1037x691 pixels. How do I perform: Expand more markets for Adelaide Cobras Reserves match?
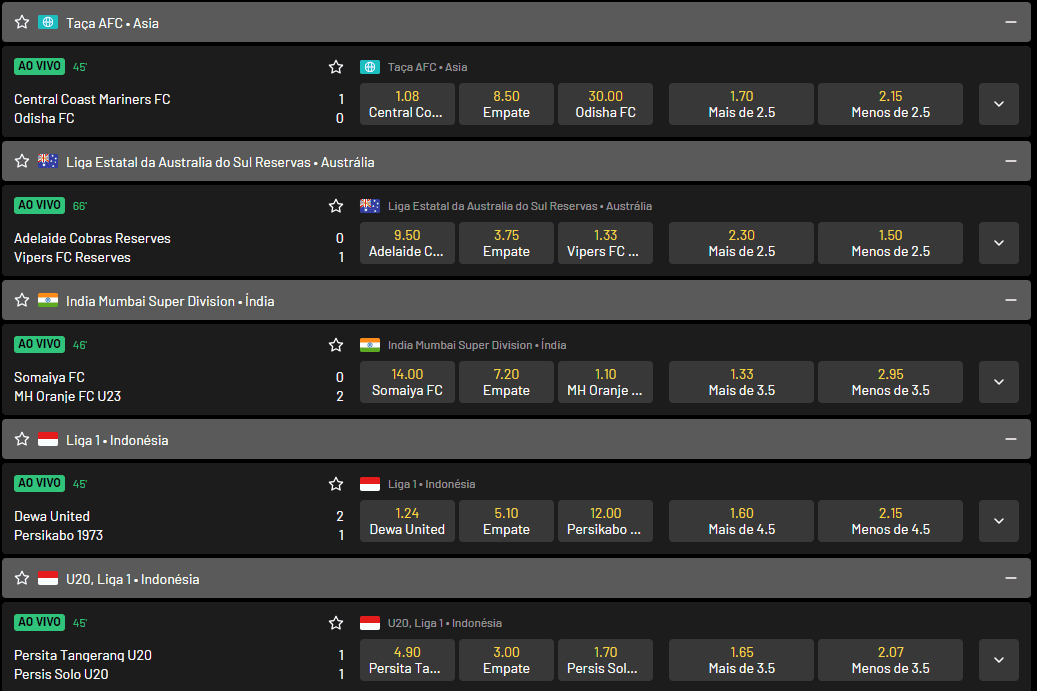(999, 243)
